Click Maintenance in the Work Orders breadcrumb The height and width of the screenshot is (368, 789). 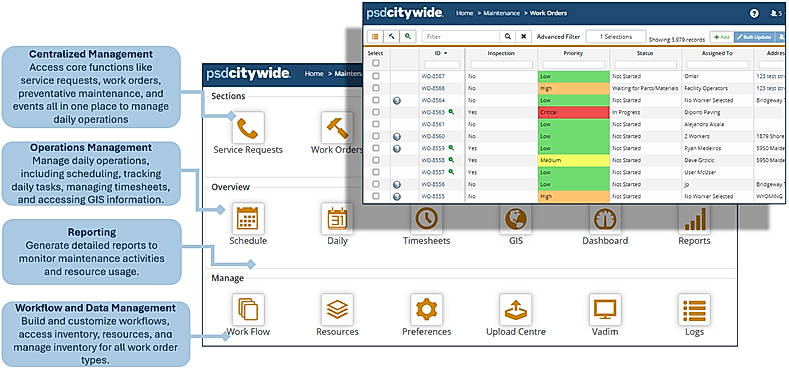point(503,14)
